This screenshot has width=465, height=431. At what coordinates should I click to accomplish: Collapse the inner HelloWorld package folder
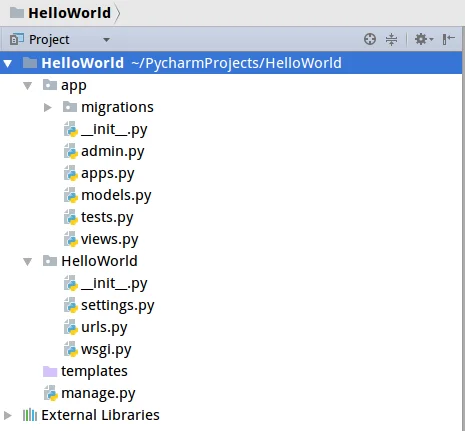coord(28,261)
